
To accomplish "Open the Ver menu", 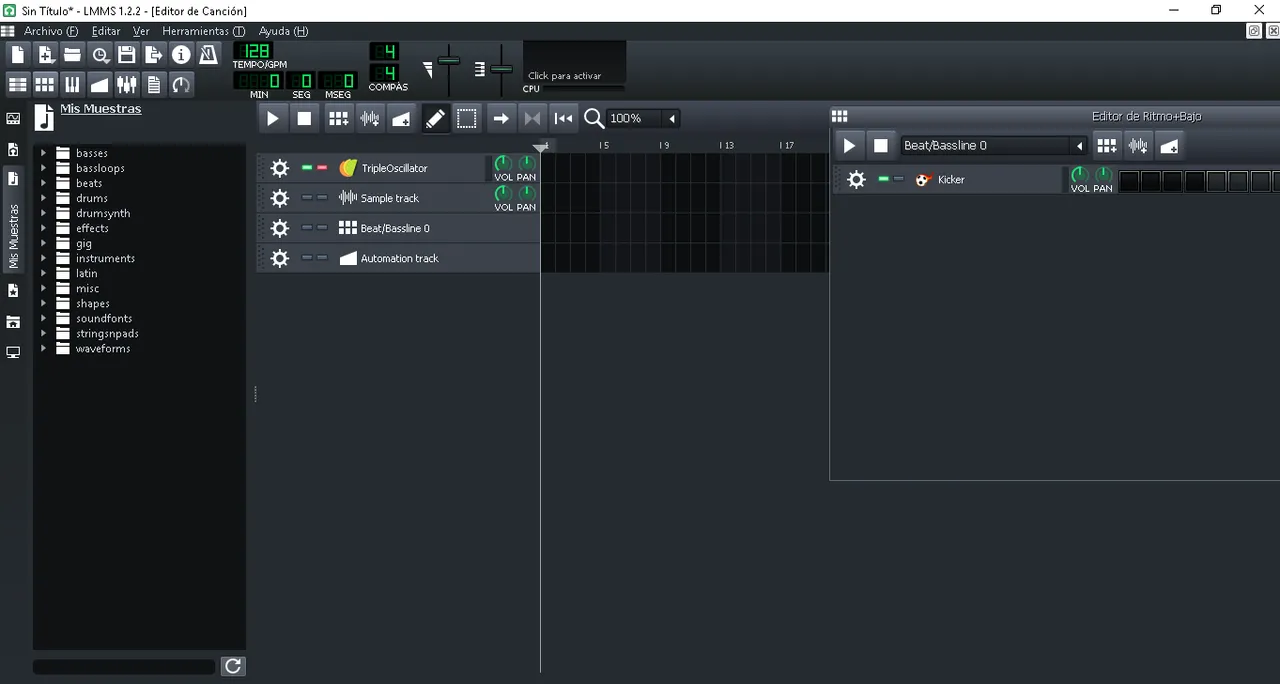I will coord(141,31).
